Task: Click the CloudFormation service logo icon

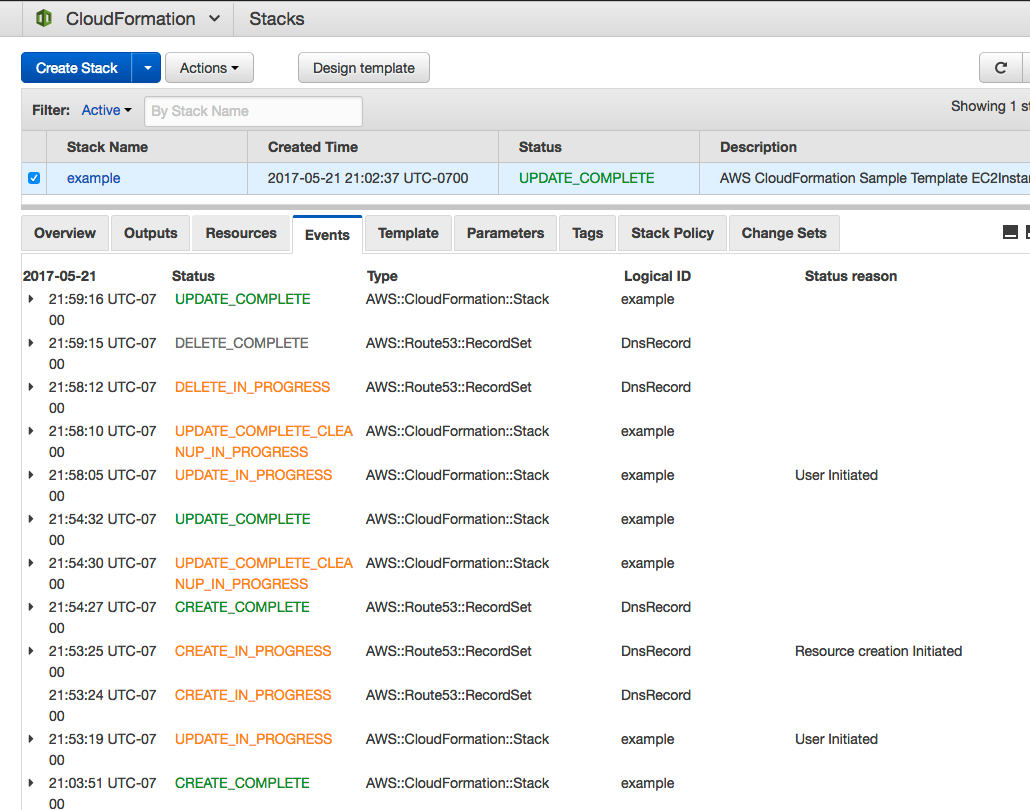Action: click(x=44, y=18)
